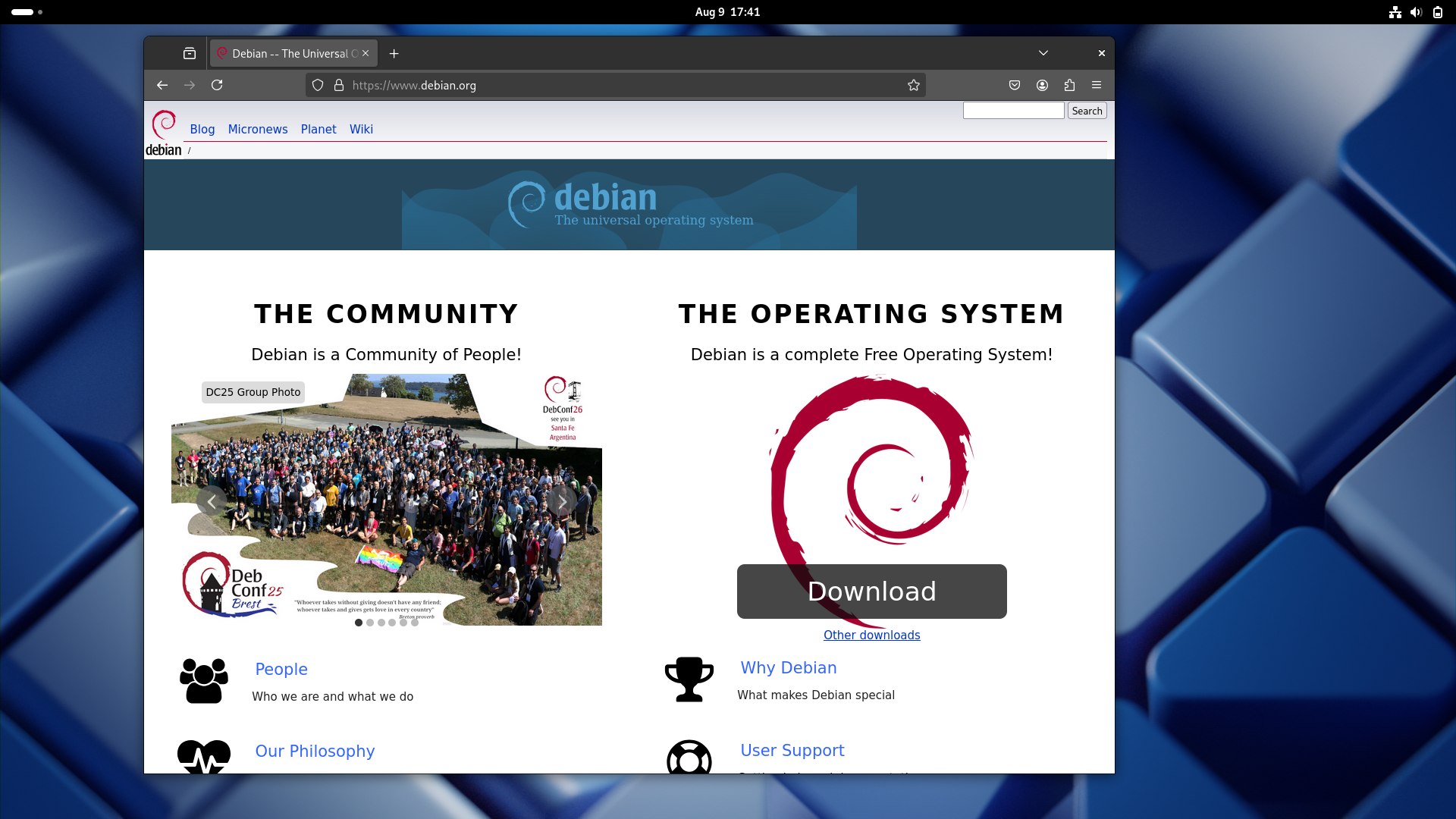Expand the list all tabs chevron
This screenshot has height=819, width=1456.
click(x=1043, y=53)
